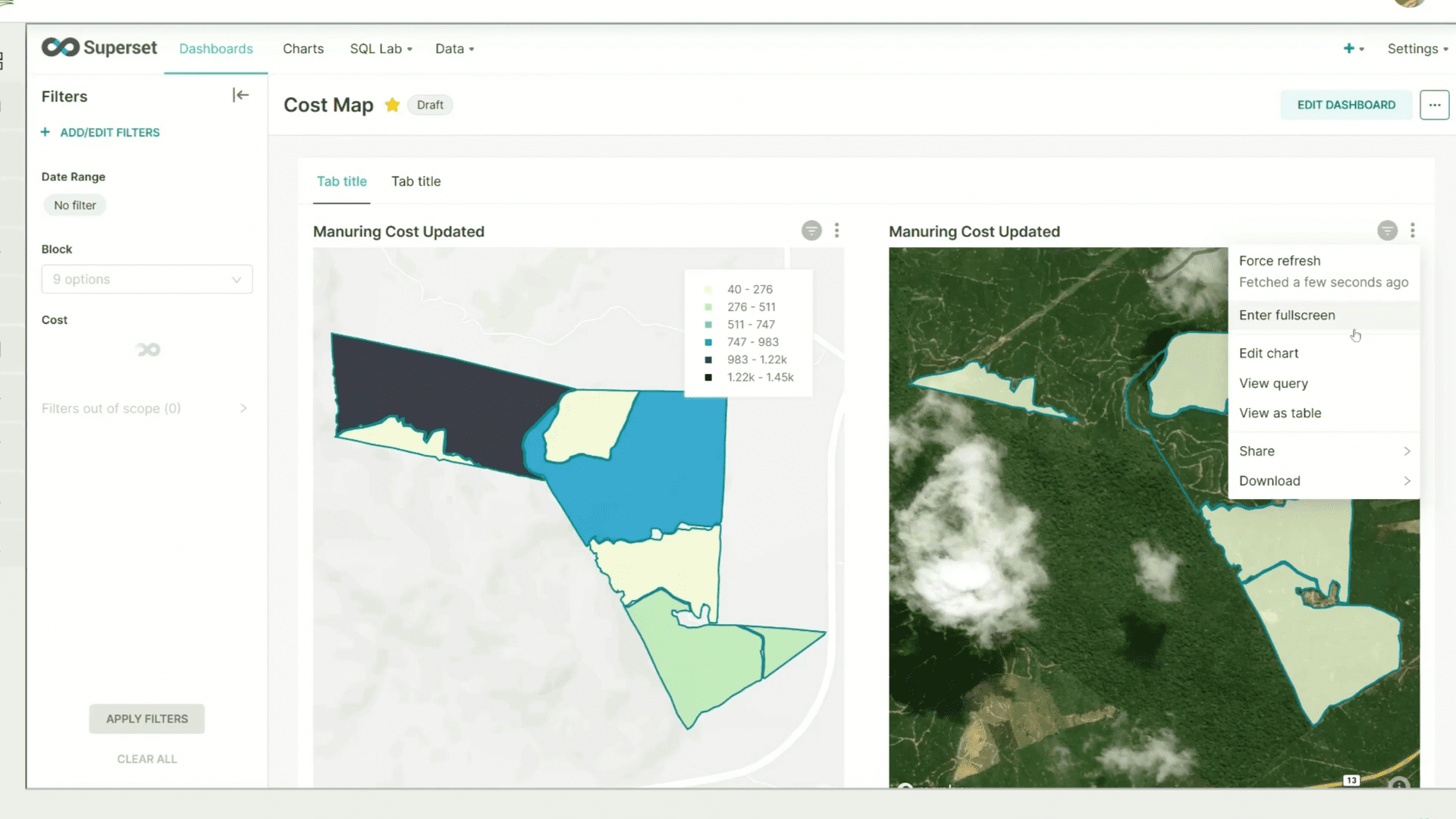Image resolution: width=1456 pixels, height=819 pixels.
Task: Switch to the second Tab title
Action: tap(416, 181)
